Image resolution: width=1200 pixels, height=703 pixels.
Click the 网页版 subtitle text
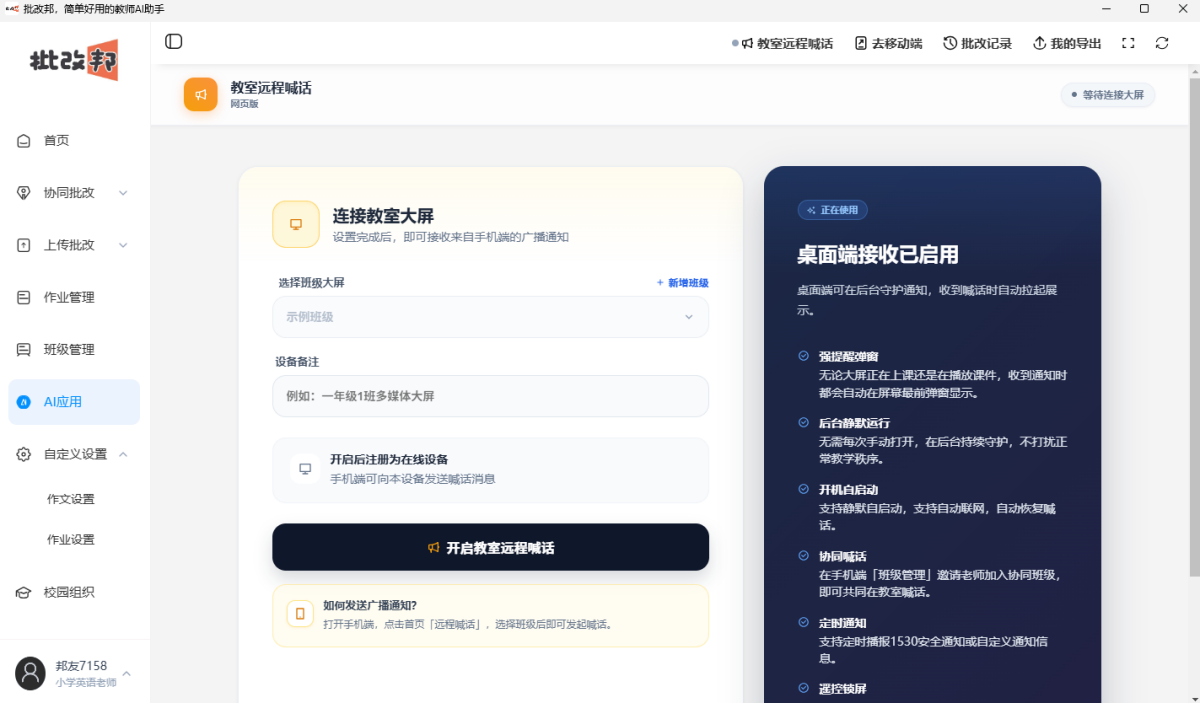click(x=244, y=103)
